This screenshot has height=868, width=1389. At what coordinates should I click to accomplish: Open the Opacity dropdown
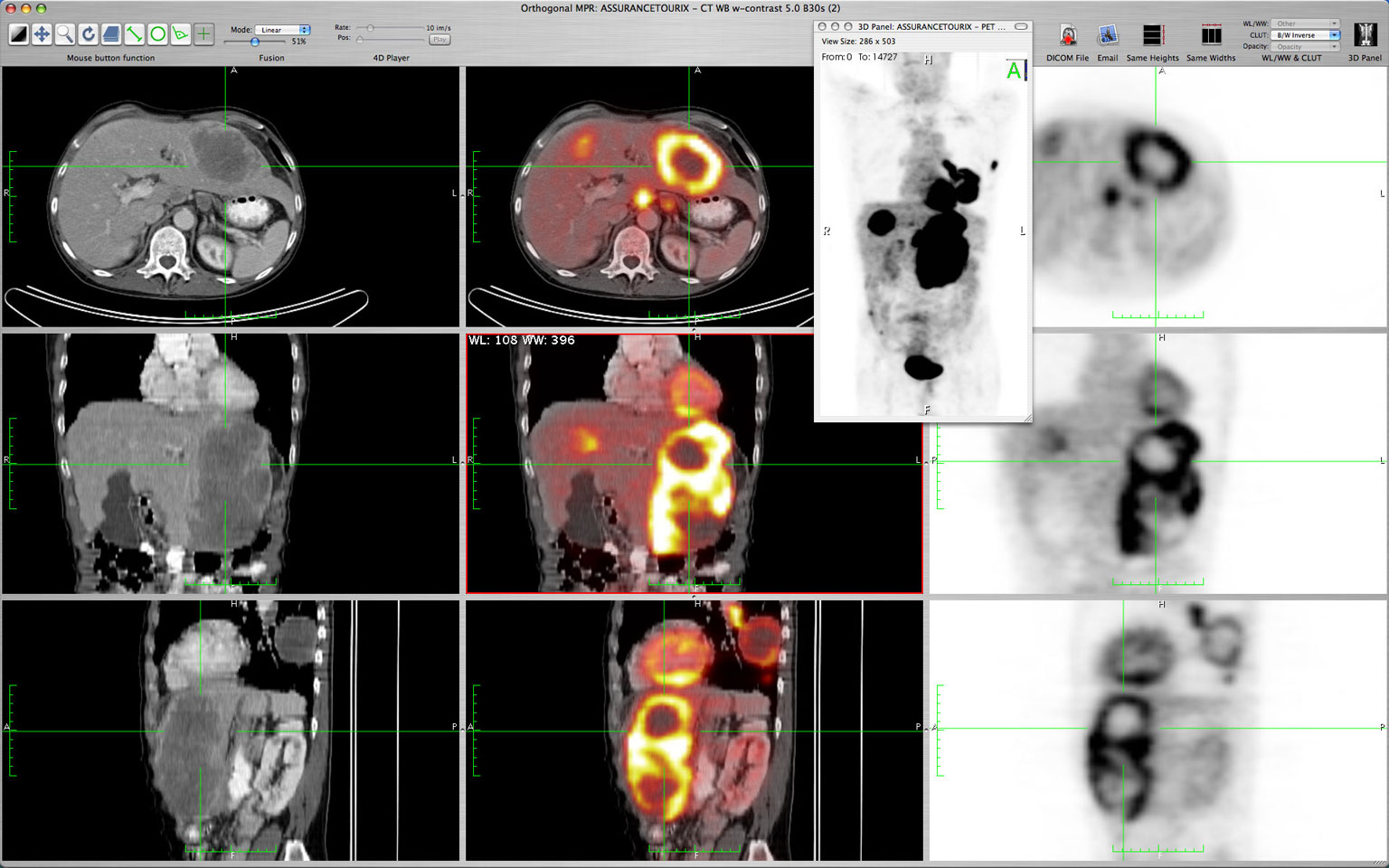[1305, 47]
